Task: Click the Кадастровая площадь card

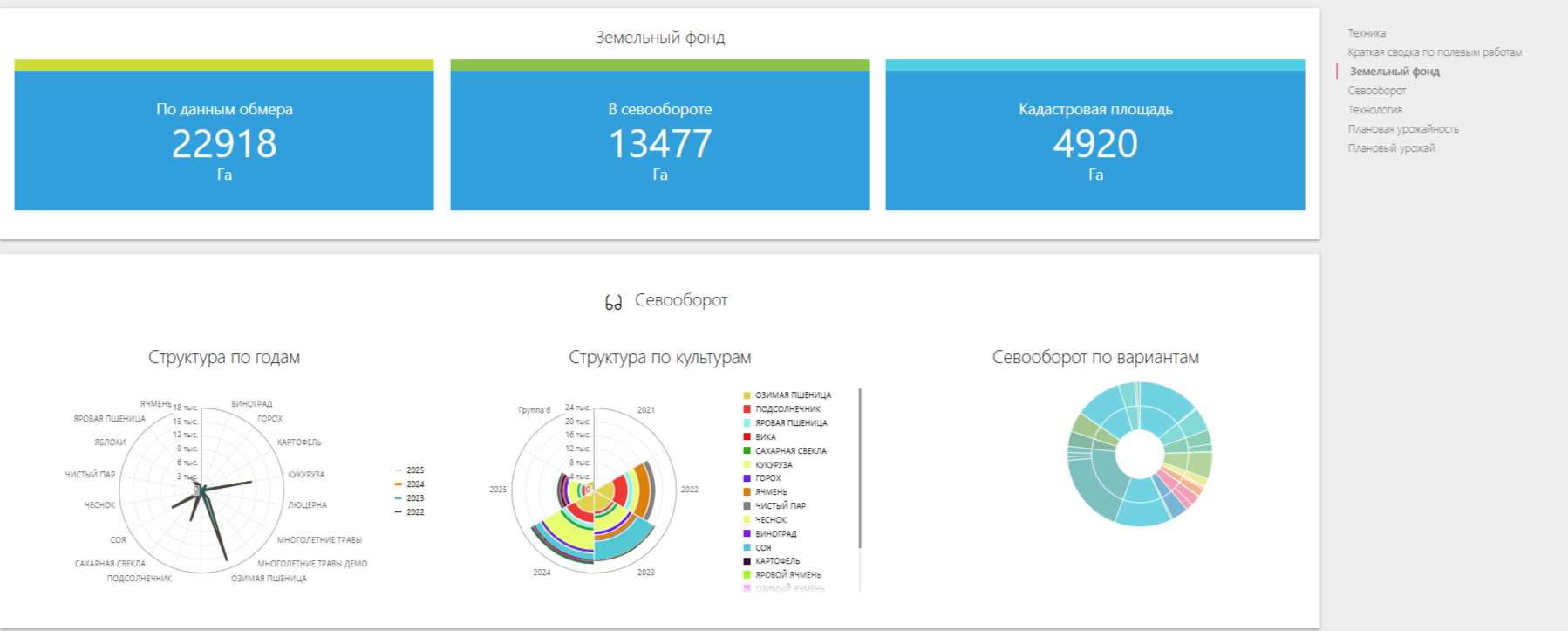Action: pyautogui.click(x=1094, y=140)
